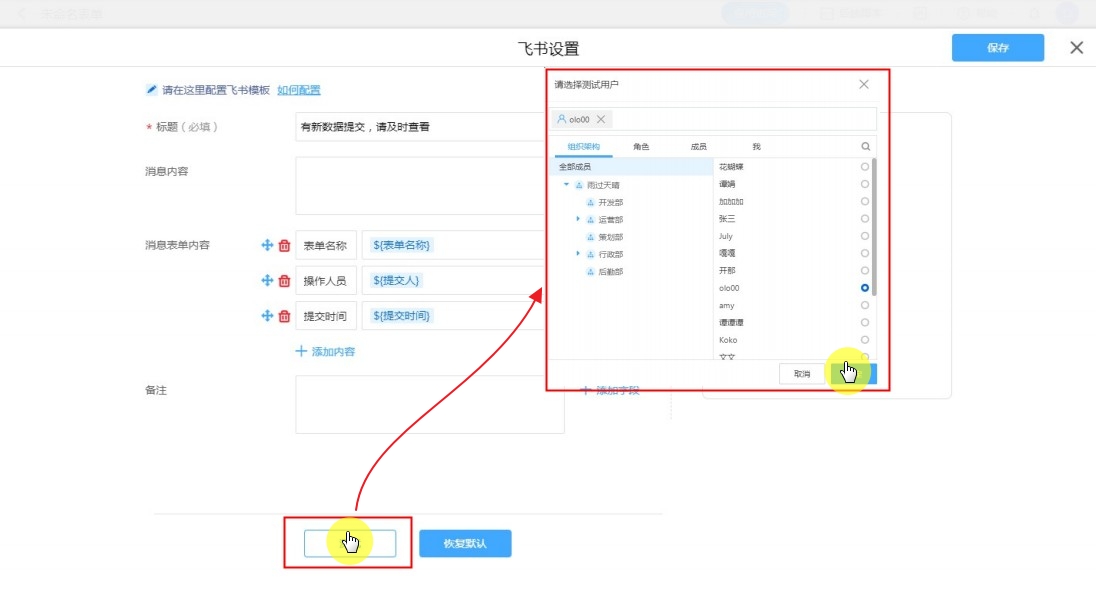This screenshot has width=1096, height=590.
Task: Delete the 表单名称 row with trash icon
Action: (x=284, y=245)
